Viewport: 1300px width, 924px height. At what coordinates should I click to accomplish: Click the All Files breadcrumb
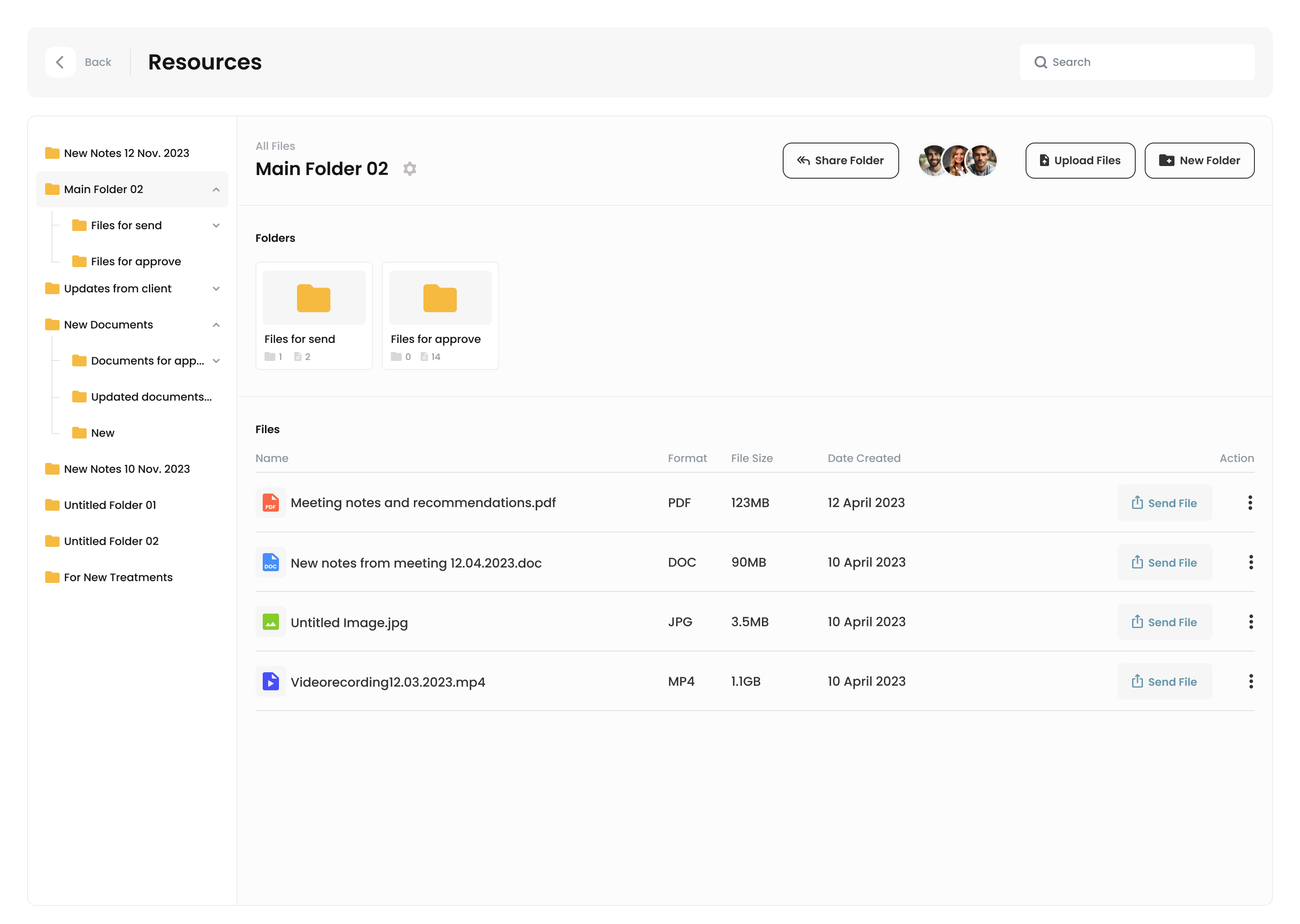click(x=275, y=146)
